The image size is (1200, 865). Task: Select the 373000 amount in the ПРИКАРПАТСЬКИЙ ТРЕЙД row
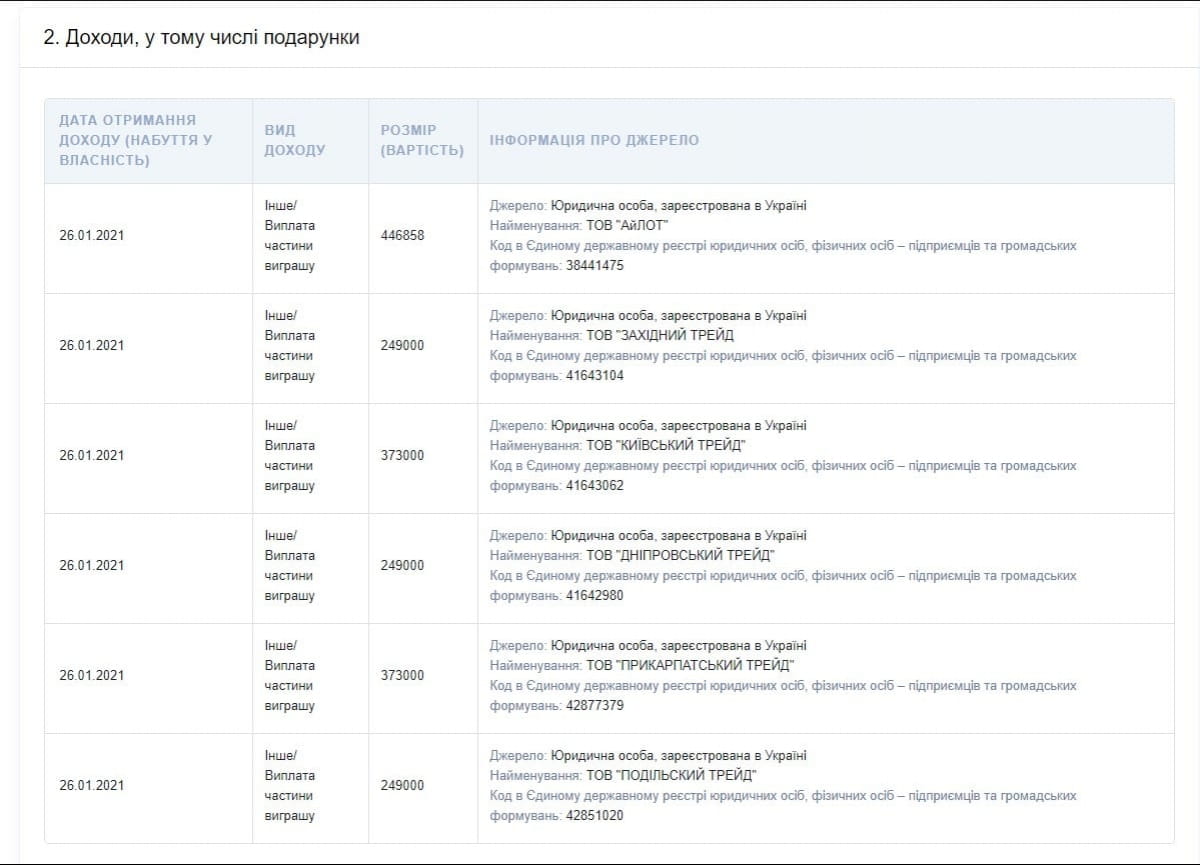pos(402,675)
